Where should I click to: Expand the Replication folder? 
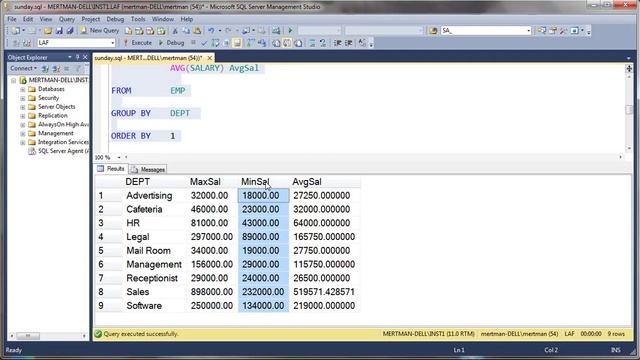(x=22, y=116)
